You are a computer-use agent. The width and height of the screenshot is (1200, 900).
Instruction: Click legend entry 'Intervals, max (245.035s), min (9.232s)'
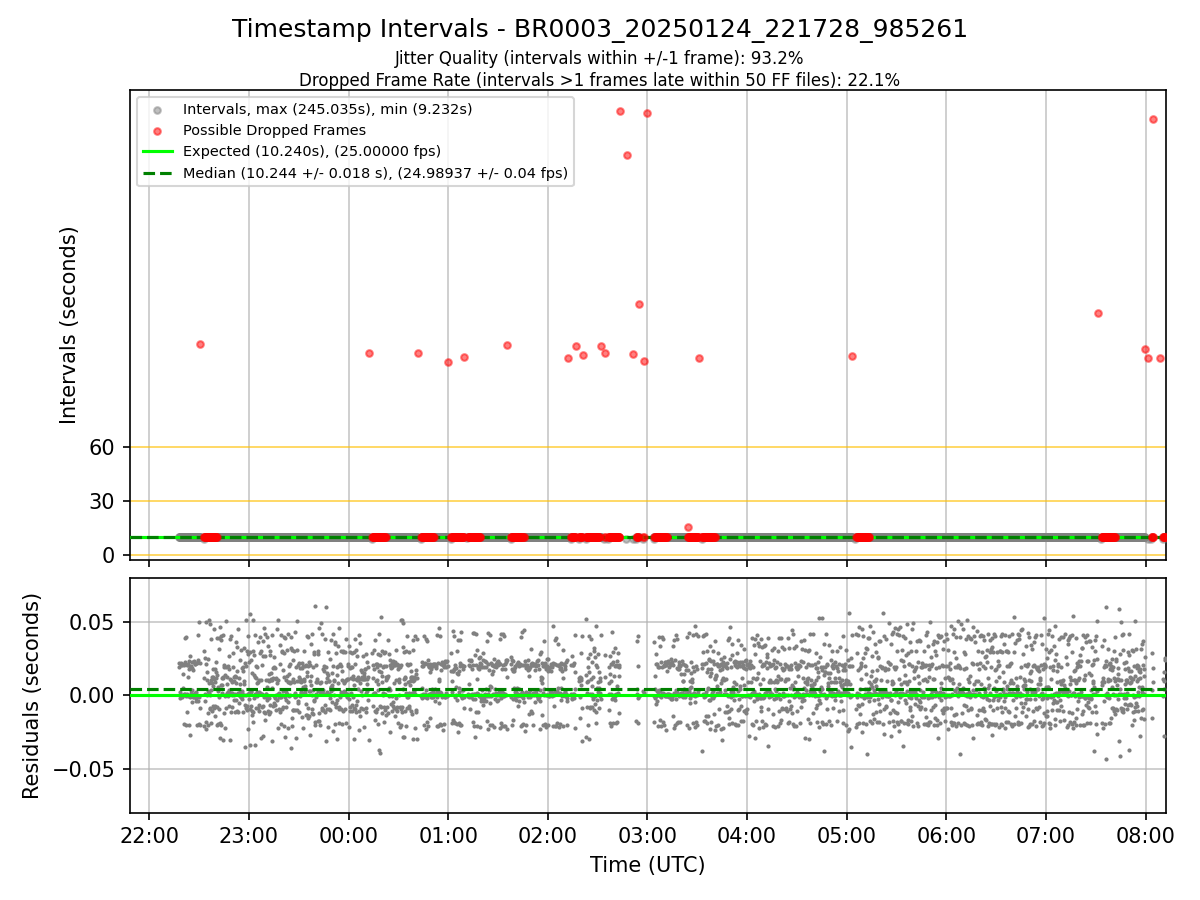327,108
